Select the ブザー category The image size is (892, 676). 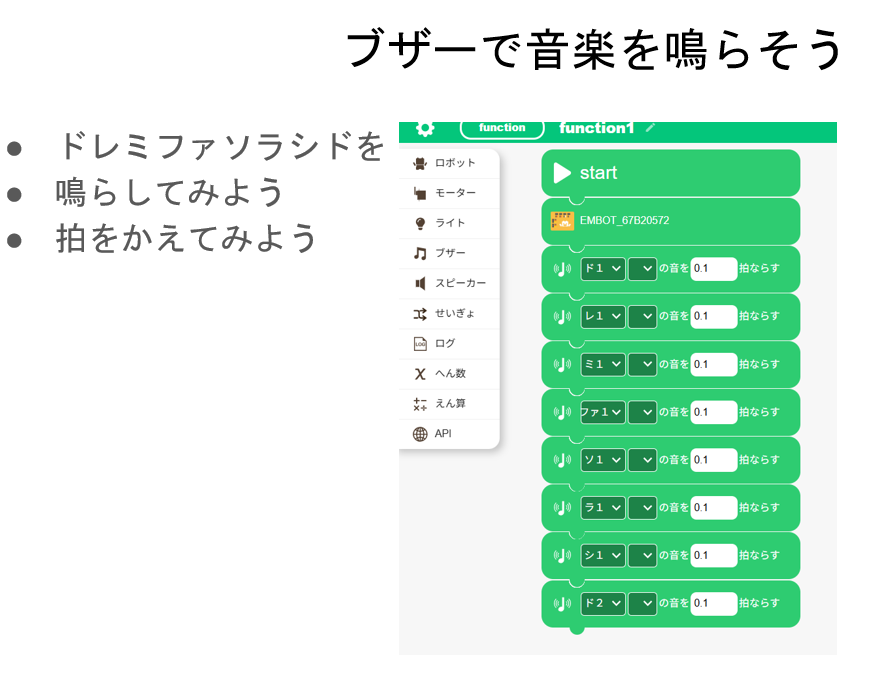pyautogui.click(x=449, y=253)
